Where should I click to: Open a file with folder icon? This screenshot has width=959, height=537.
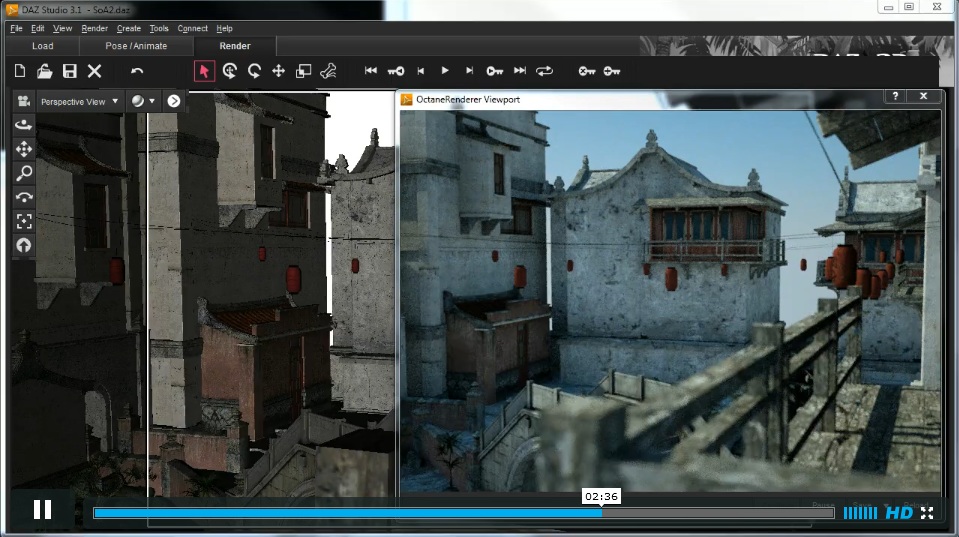click(44, 71)
